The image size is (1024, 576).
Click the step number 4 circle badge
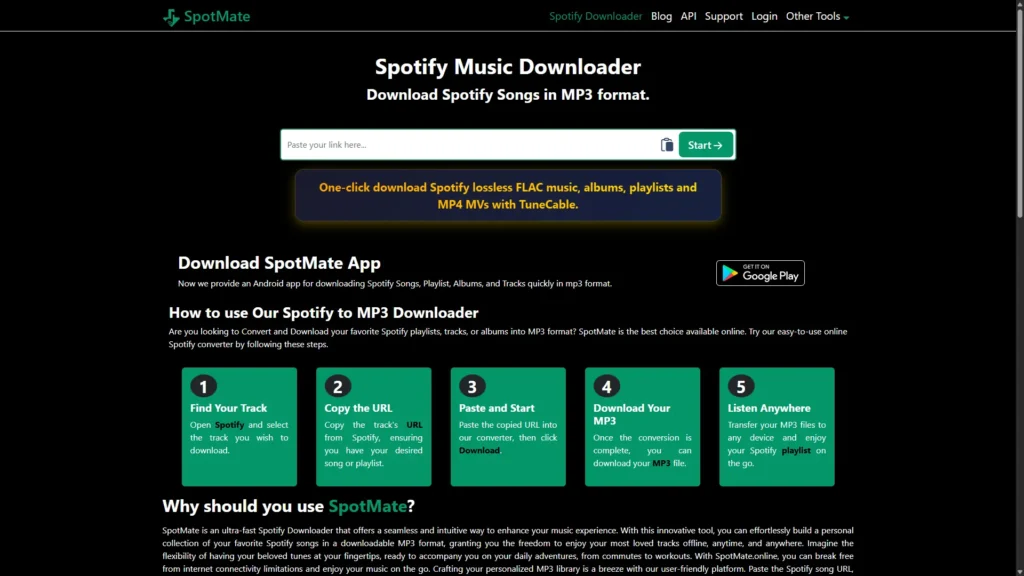tap(606, 387)
